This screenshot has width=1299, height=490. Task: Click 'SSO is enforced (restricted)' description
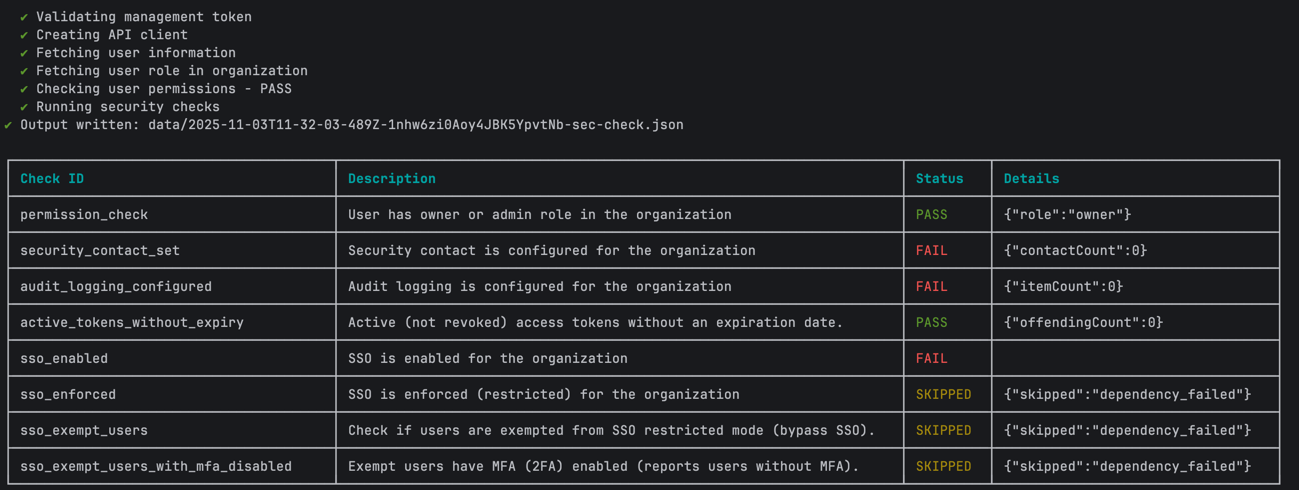tap(544, 395)
